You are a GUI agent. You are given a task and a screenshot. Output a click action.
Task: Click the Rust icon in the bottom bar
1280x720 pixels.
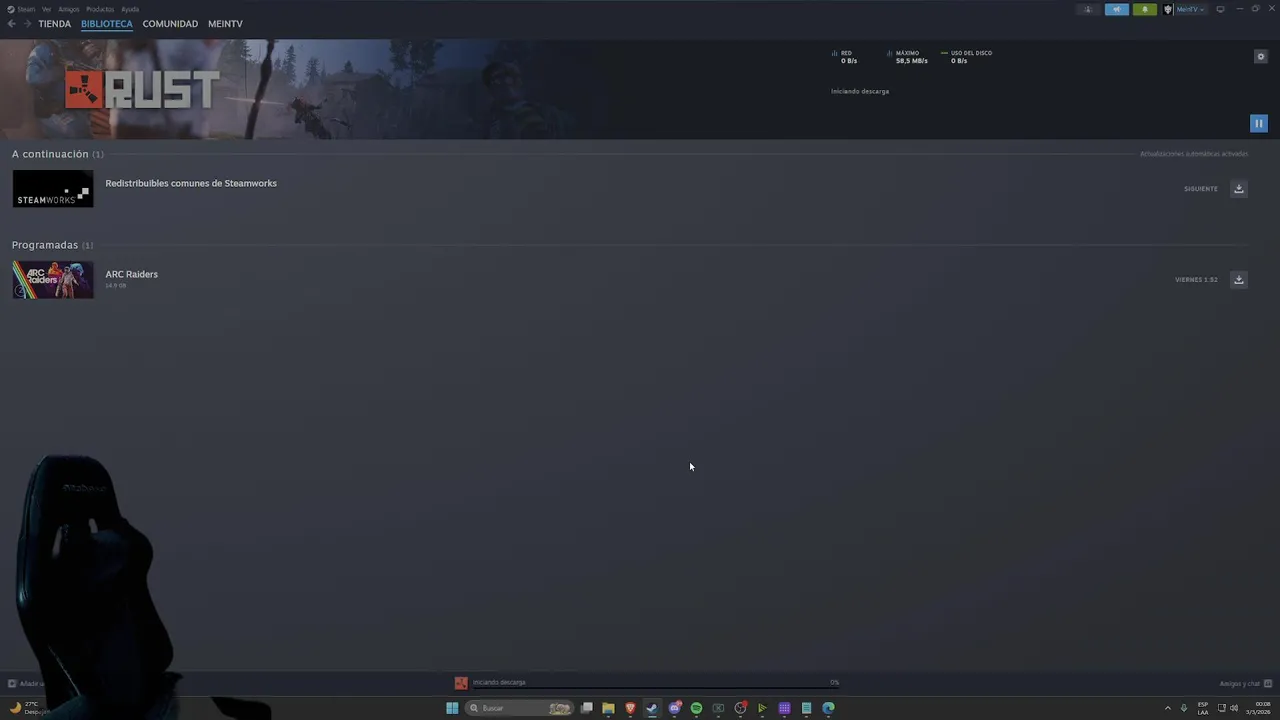(x=461, y=683)
